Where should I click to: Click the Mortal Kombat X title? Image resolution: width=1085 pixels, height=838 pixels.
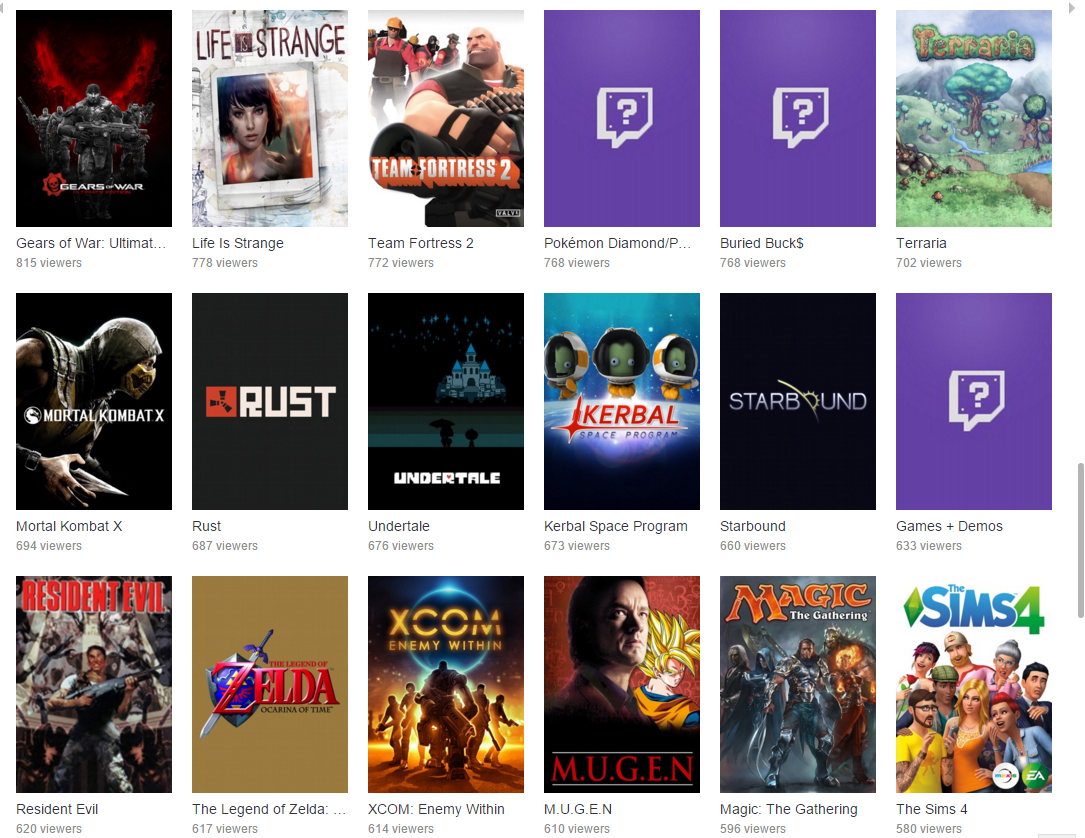tap(69, 526)
